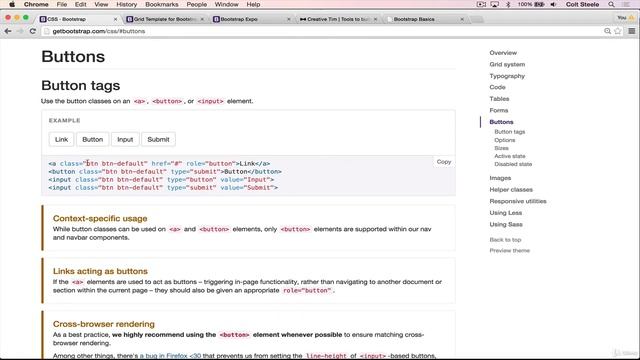Click the Preview theme link
Viewport: 640px width, 360px height.
click(510, 250)
